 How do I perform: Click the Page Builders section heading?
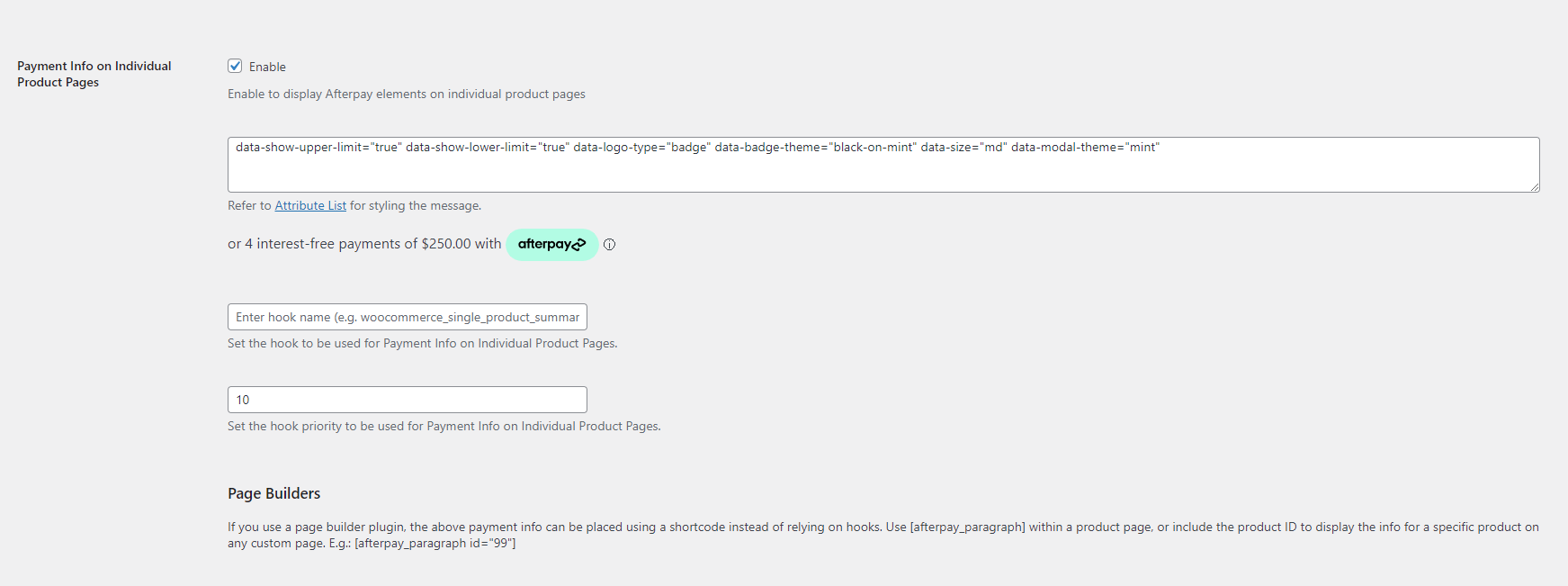[273, 493]
